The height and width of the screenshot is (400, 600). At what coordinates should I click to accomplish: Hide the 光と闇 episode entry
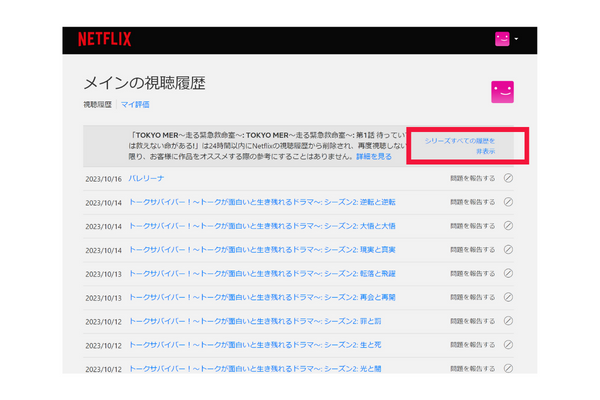[x=508, y=368]
